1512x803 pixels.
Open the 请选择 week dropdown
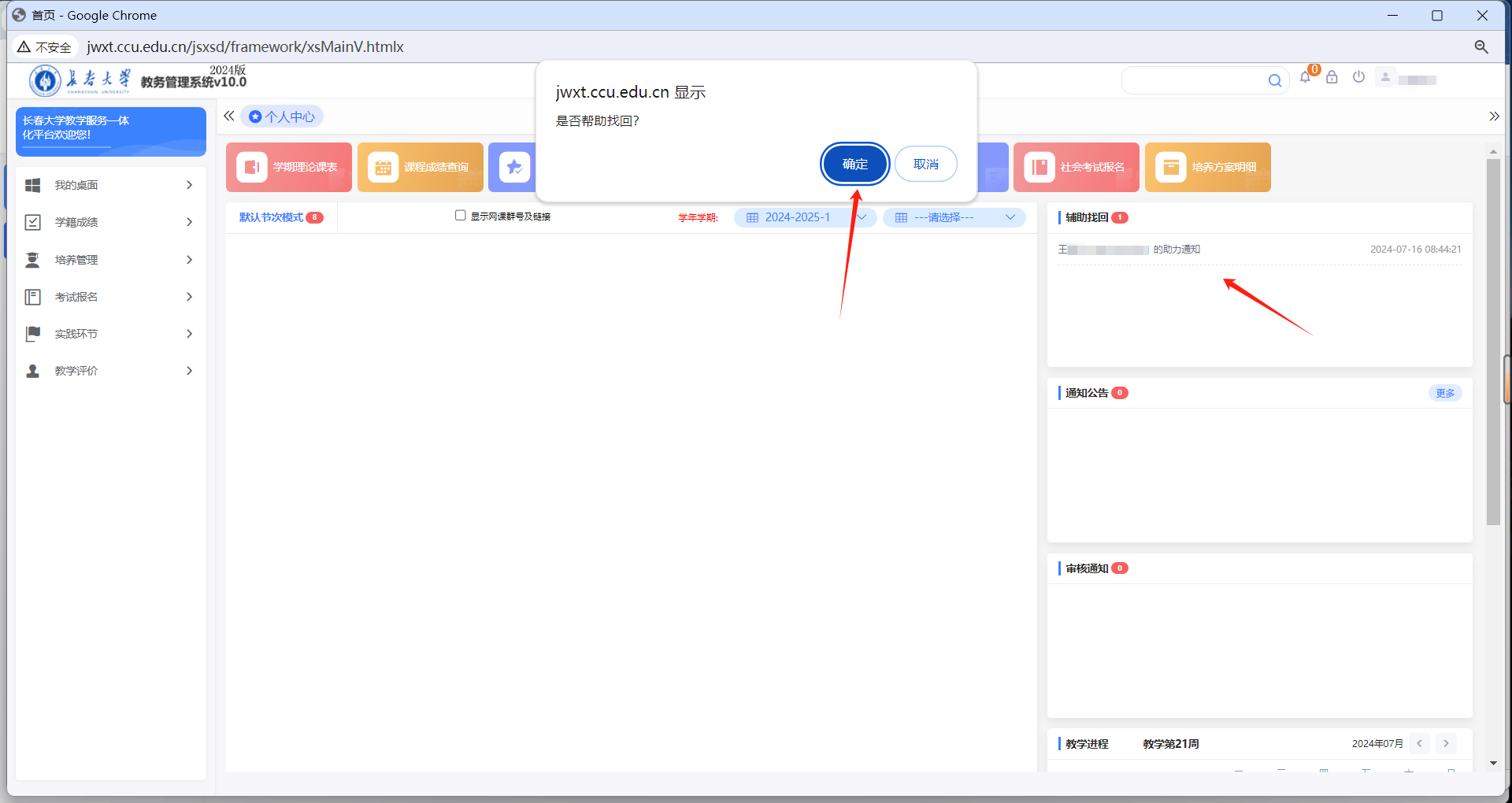tap(954, 217)
